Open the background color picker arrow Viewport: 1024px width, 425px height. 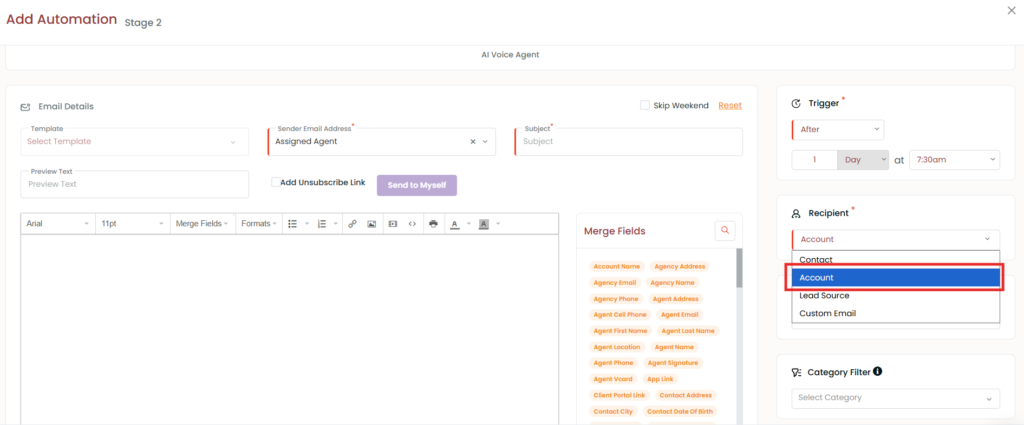tap(498, 223)
